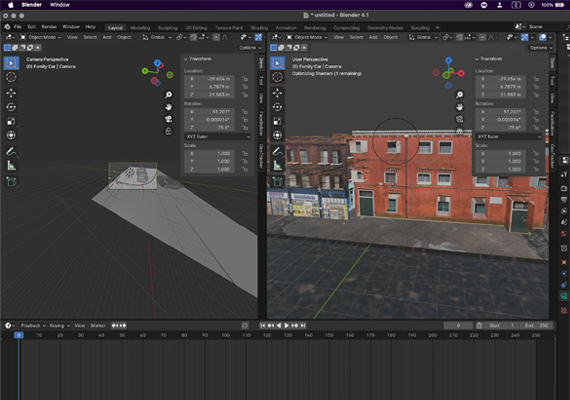Click the zoom magnifier in left viewport
This screenshot has width=570, height=400.
pos(168,95)
